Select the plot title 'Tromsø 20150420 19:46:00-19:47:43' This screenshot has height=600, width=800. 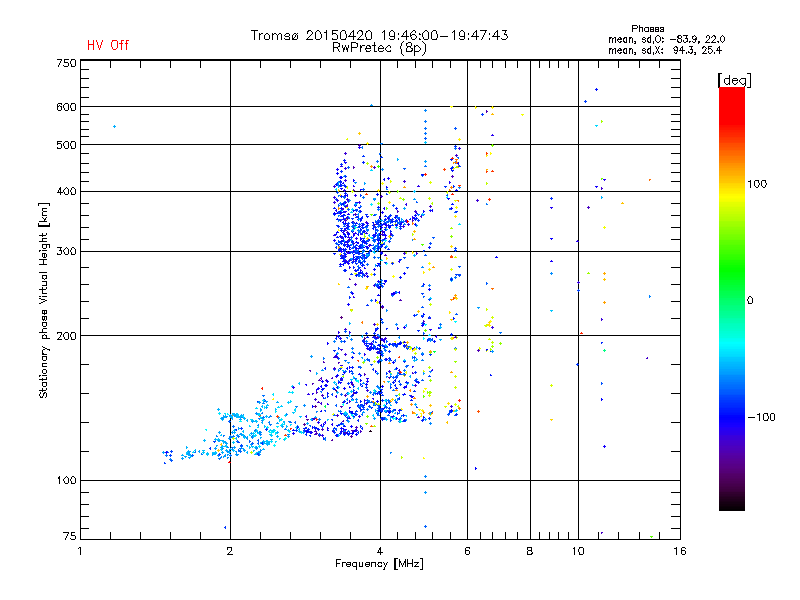379,35
